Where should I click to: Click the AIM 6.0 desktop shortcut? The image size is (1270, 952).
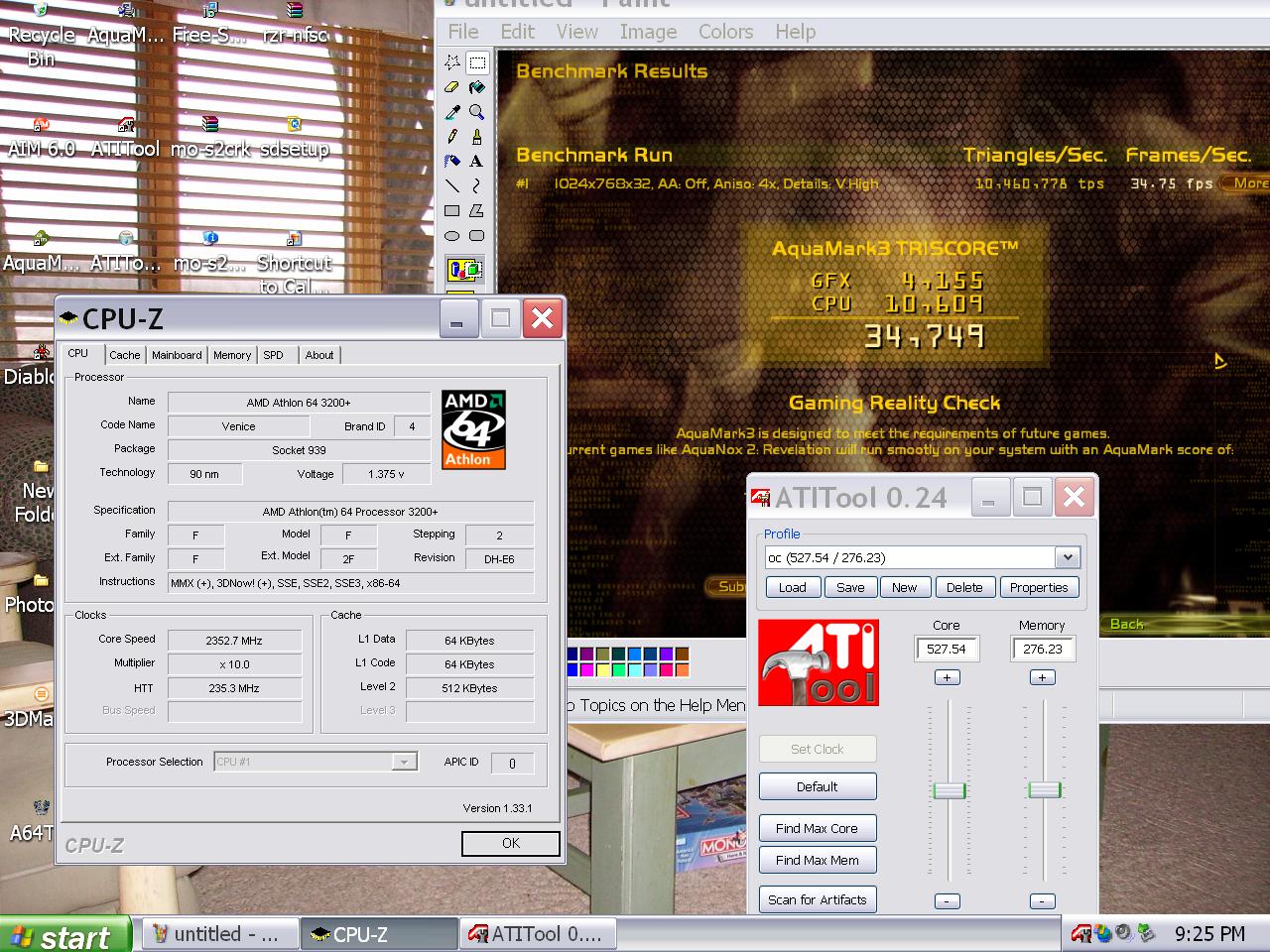pos(42,138)
